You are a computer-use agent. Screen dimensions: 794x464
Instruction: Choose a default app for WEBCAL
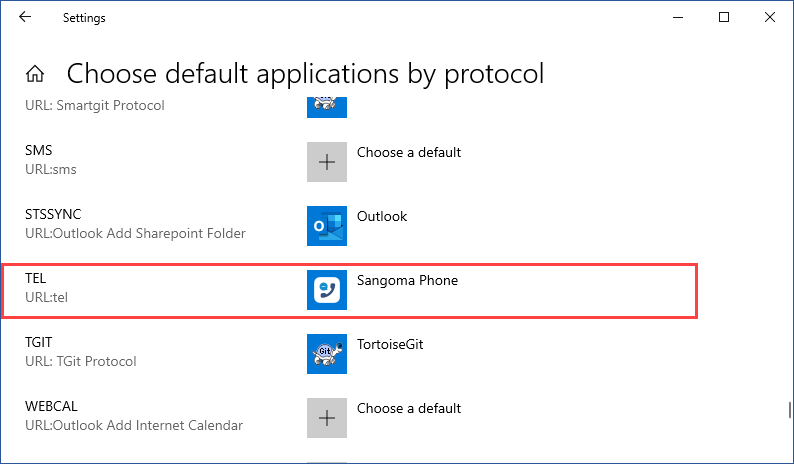[409, 408]
